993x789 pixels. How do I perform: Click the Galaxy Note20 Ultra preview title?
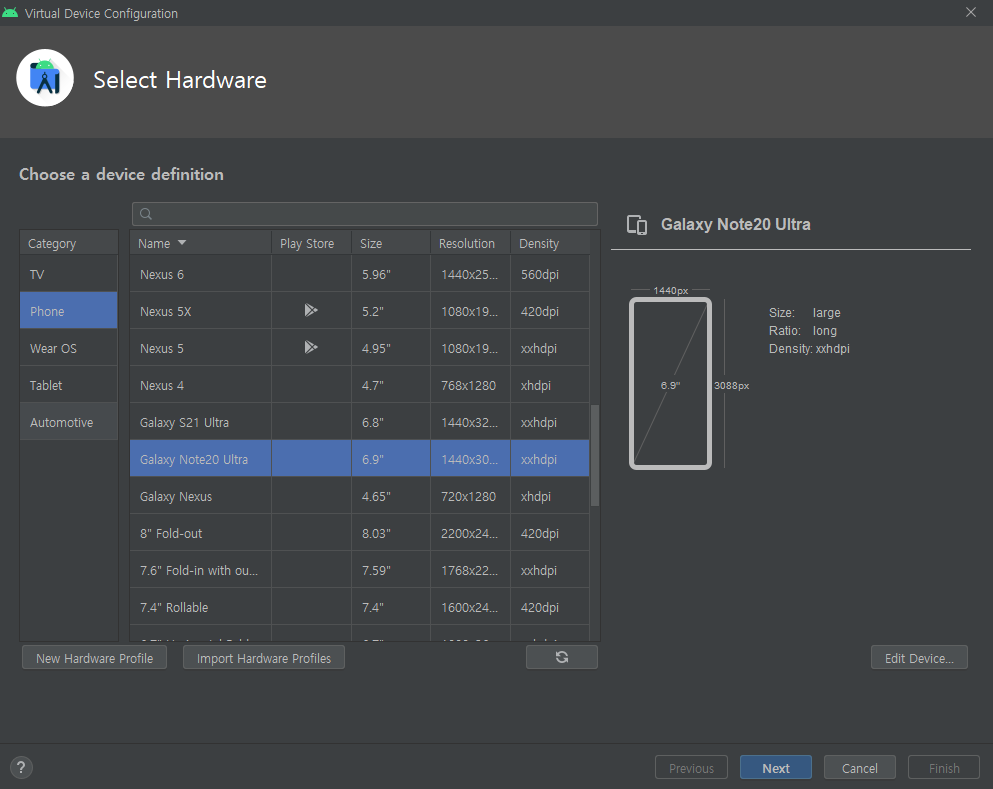(735, 224)
